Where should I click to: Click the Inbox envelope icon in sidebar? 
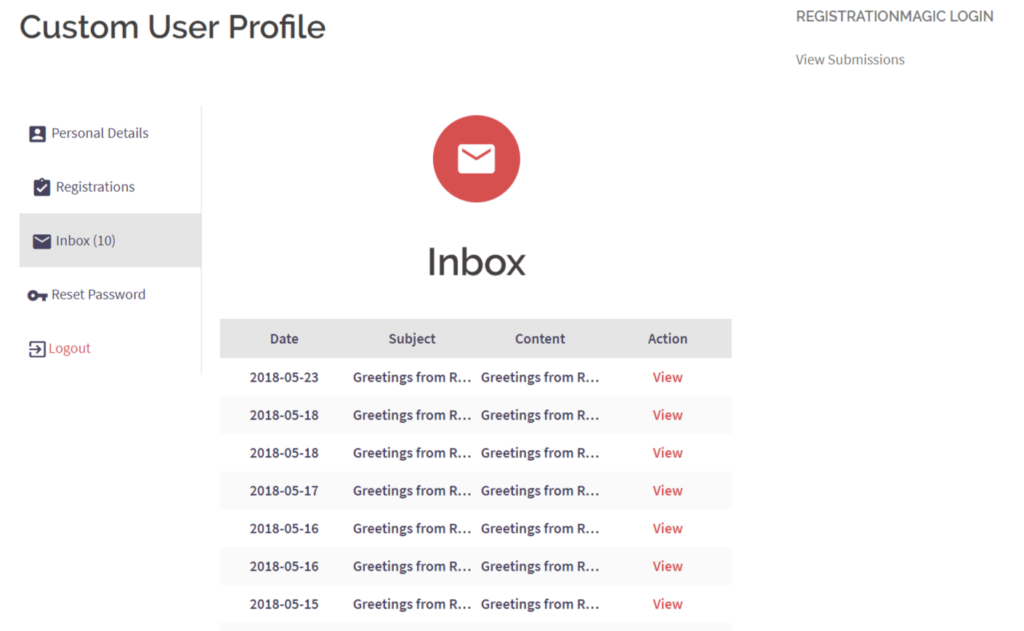point(41,240)
